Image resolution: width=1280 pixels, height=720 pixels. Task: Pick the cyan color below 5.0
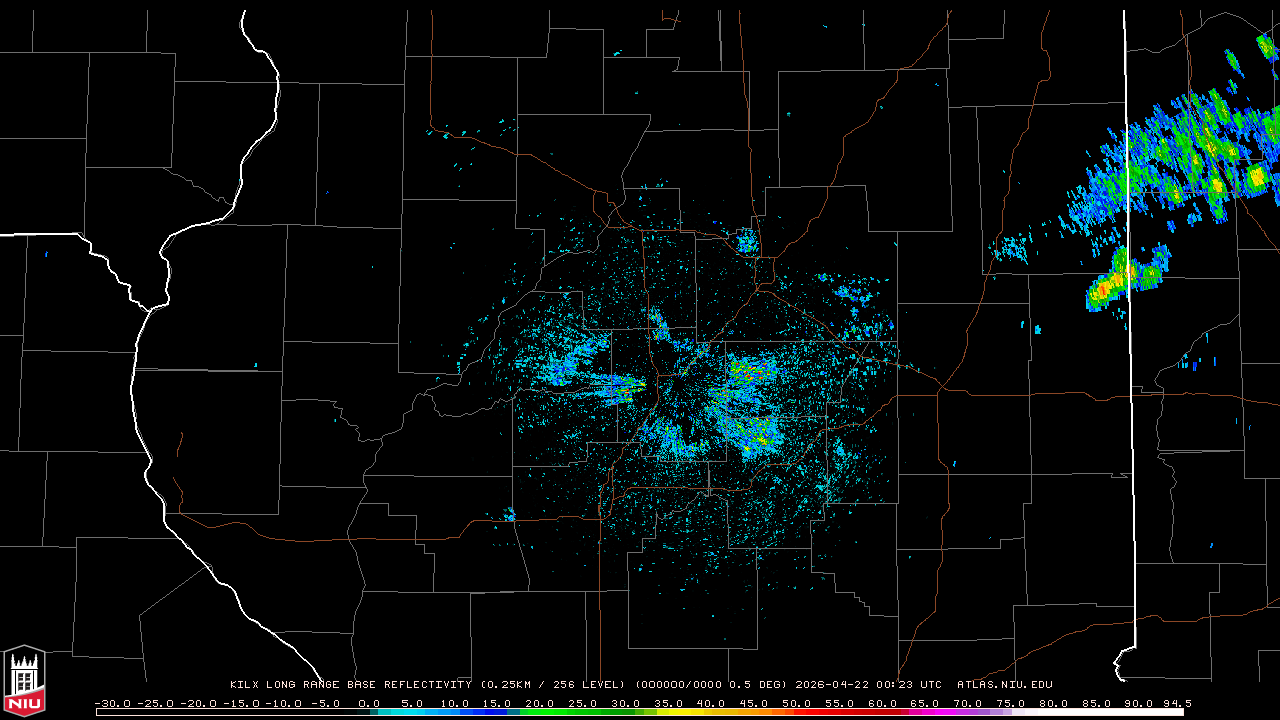pyautogui.click(x=412, y=712)
